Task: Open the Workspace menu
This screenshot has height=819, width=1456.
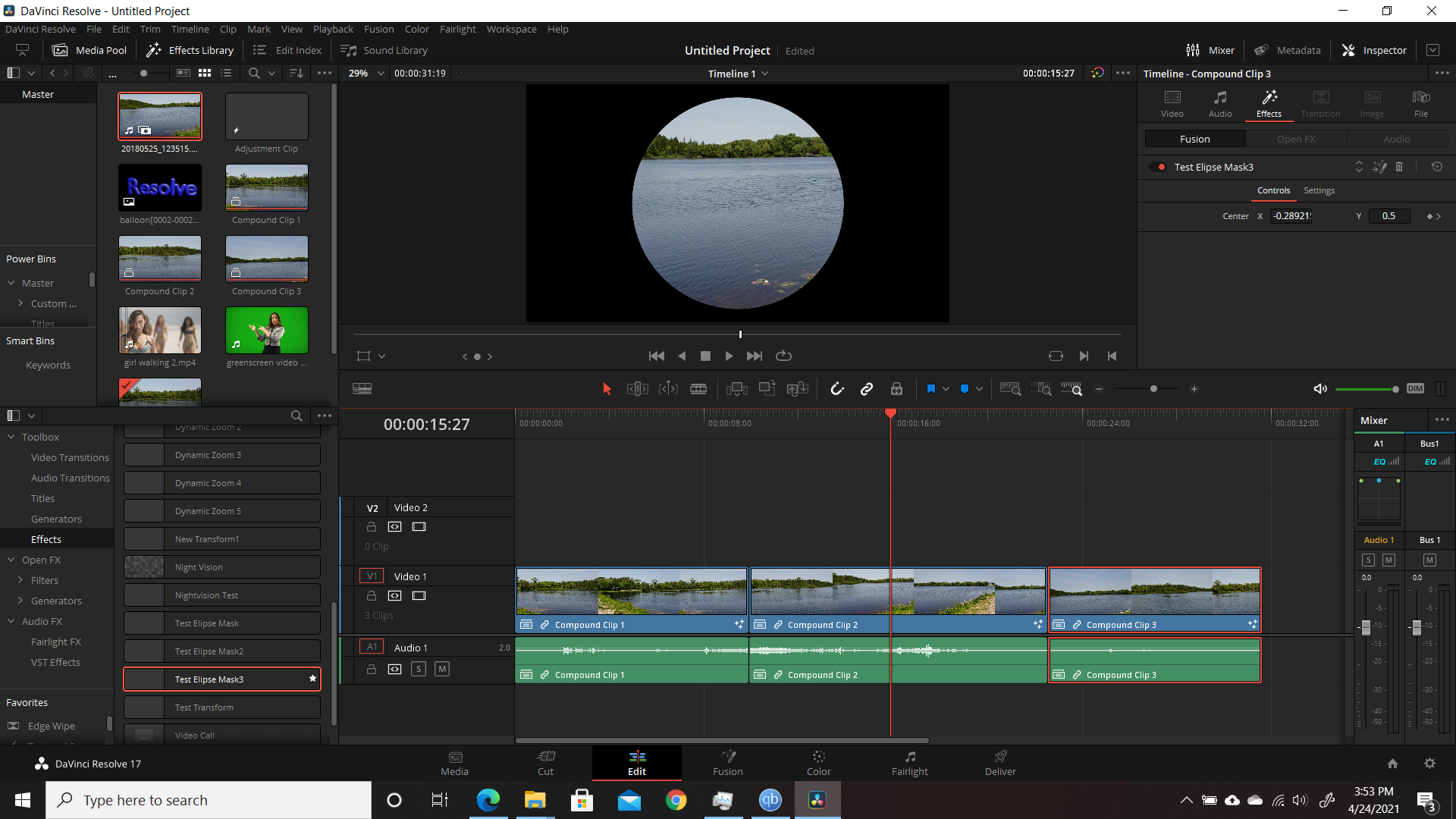Action: (x=511, y=29)
